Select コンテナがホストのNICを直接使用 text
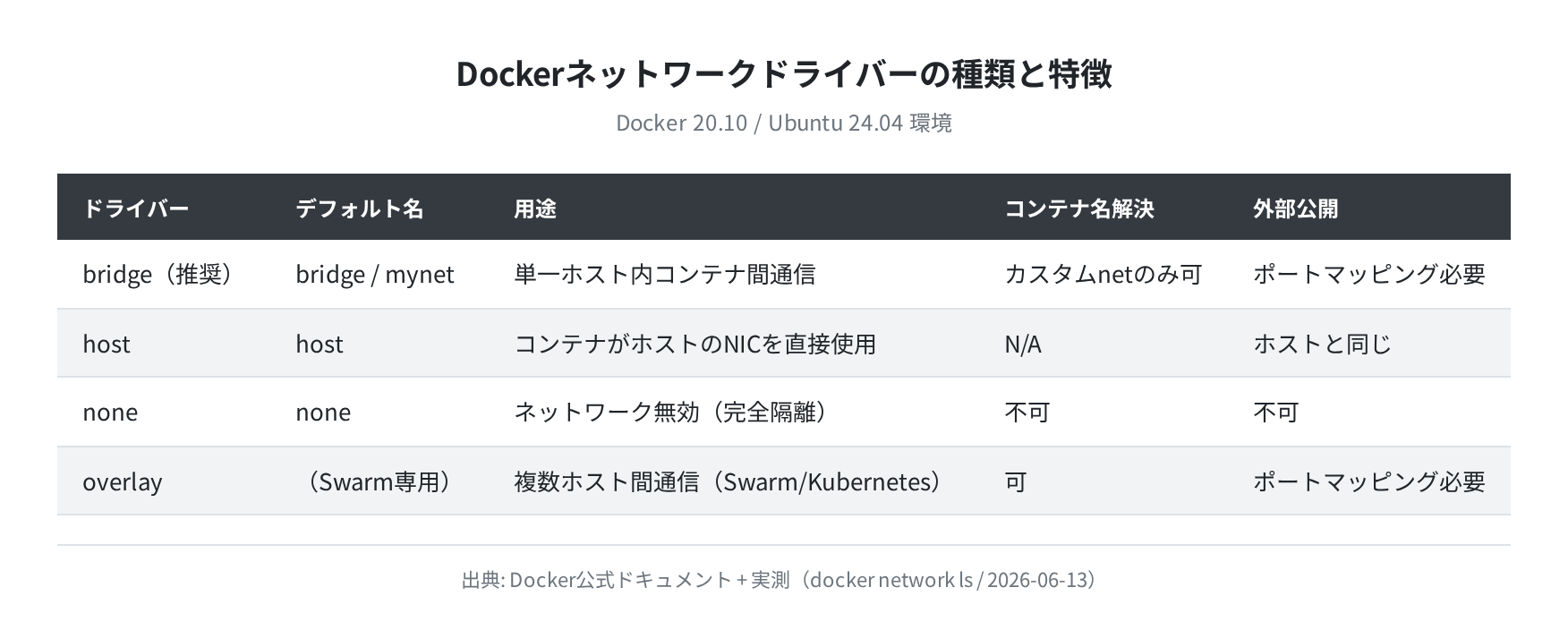This screenshot has height=630, width=1568. click(695, 344)
